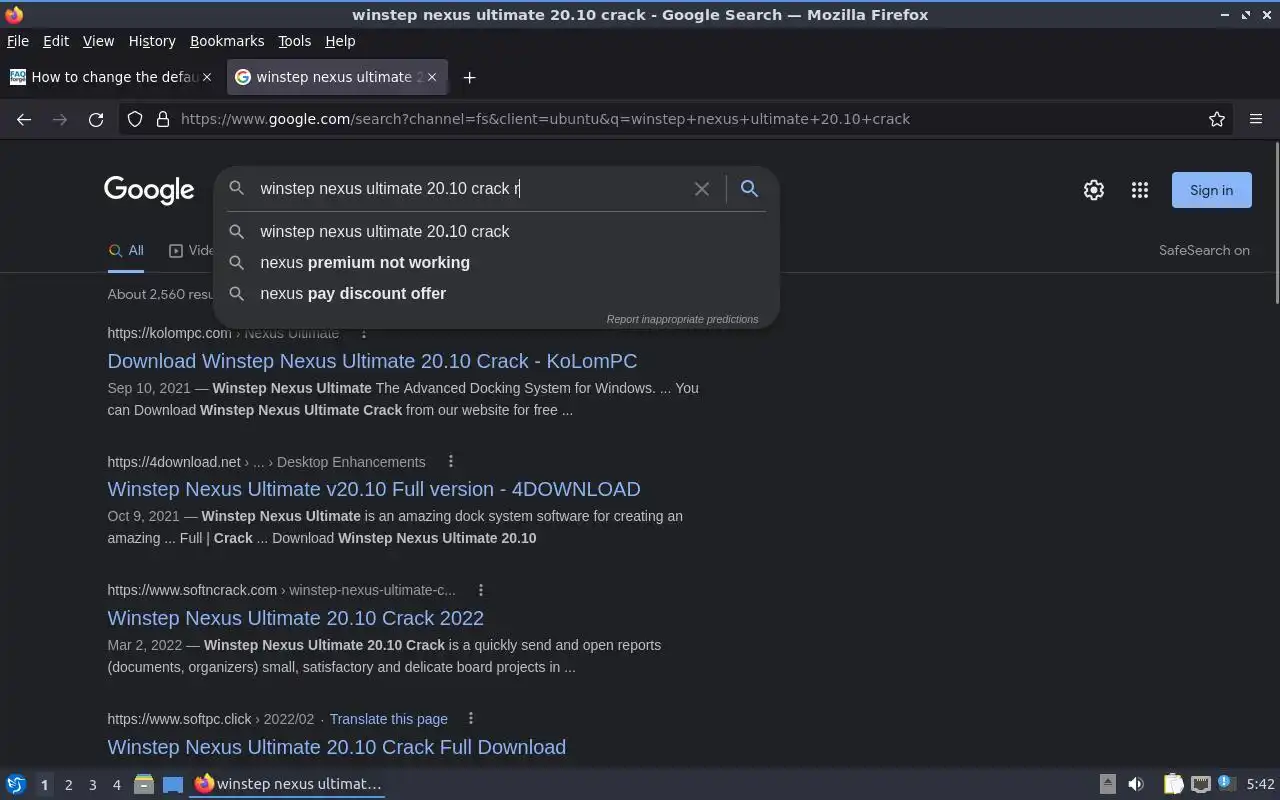Click the page vertical scrollbar
The height and width of the screenshot is (800, 1280).
(x=1276, y=223)
